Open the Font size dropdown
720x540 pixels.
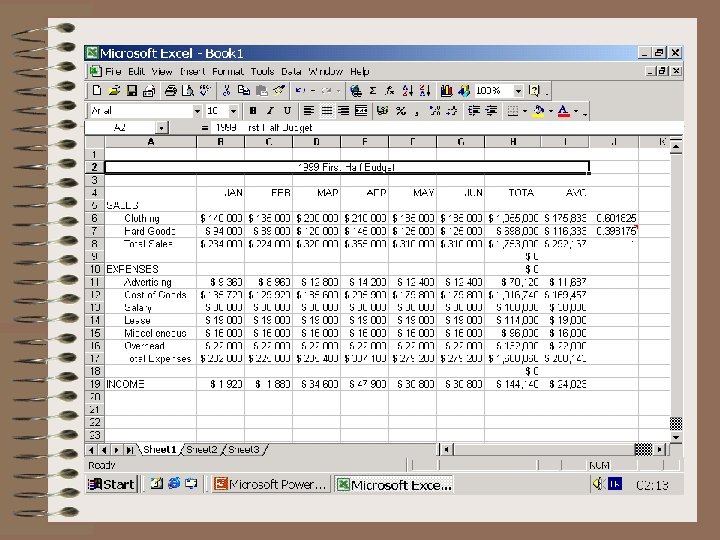233,111
